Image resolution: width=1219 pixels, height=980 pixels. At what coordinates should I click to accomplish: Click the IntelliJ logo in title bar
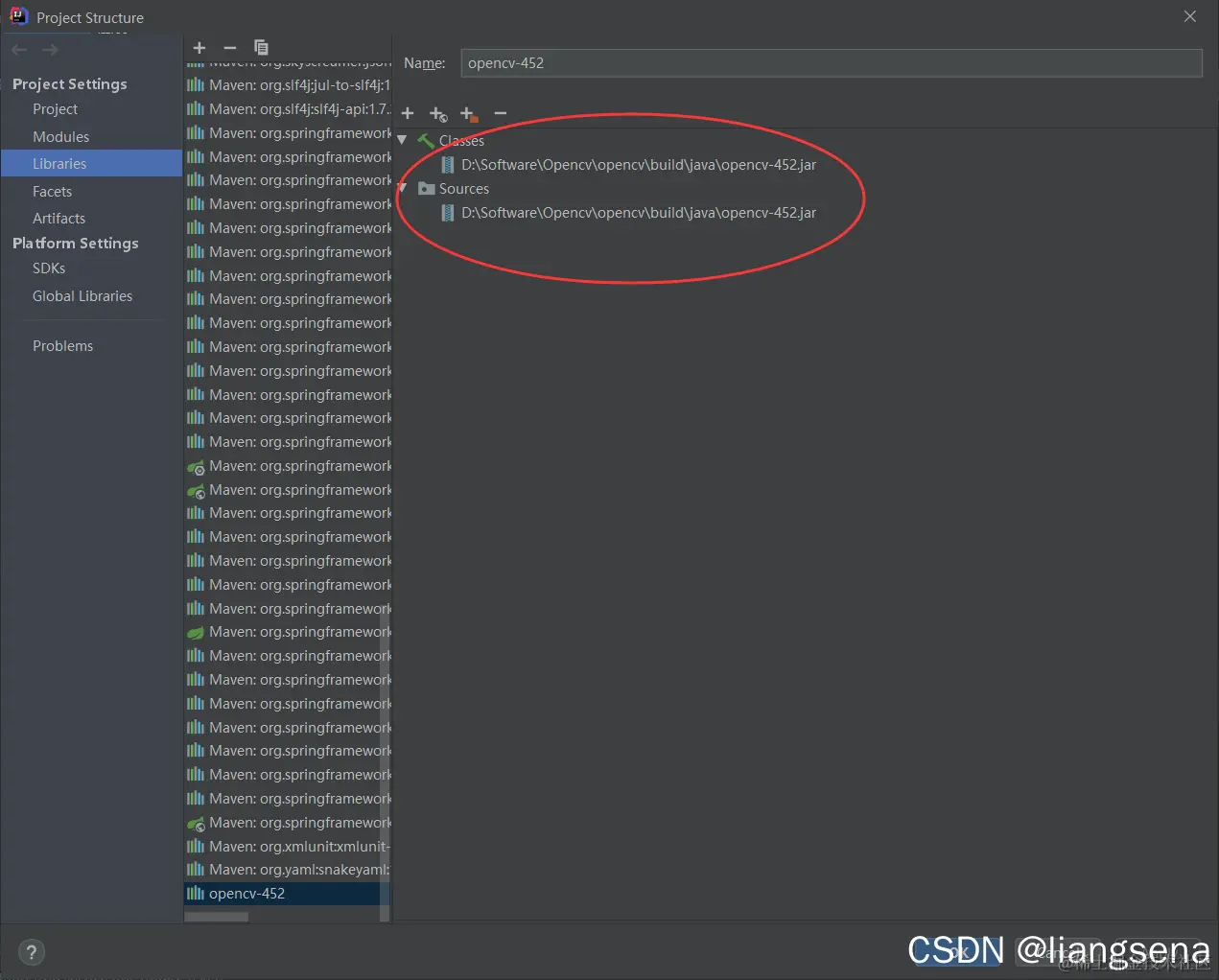[18, 16]
